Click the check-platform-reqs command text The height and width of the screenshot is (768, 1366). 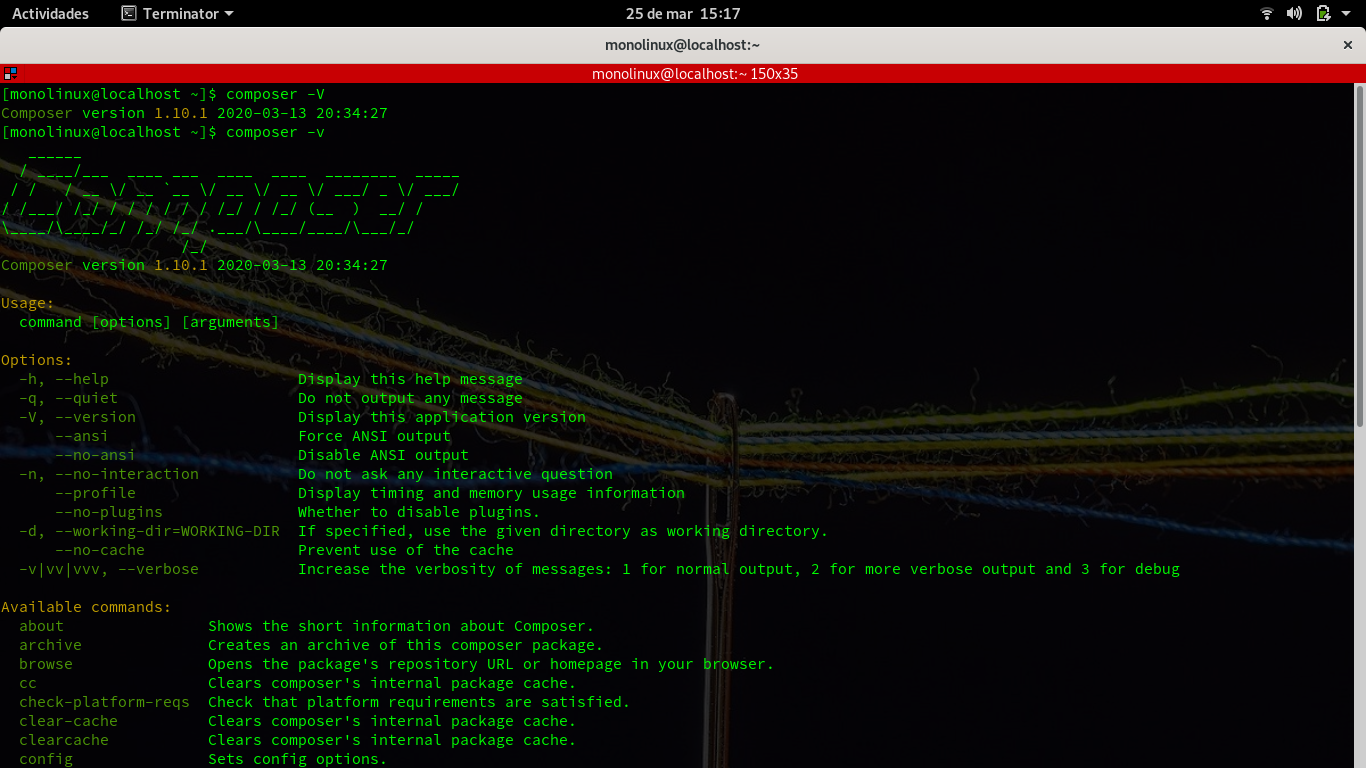(104, 702)
